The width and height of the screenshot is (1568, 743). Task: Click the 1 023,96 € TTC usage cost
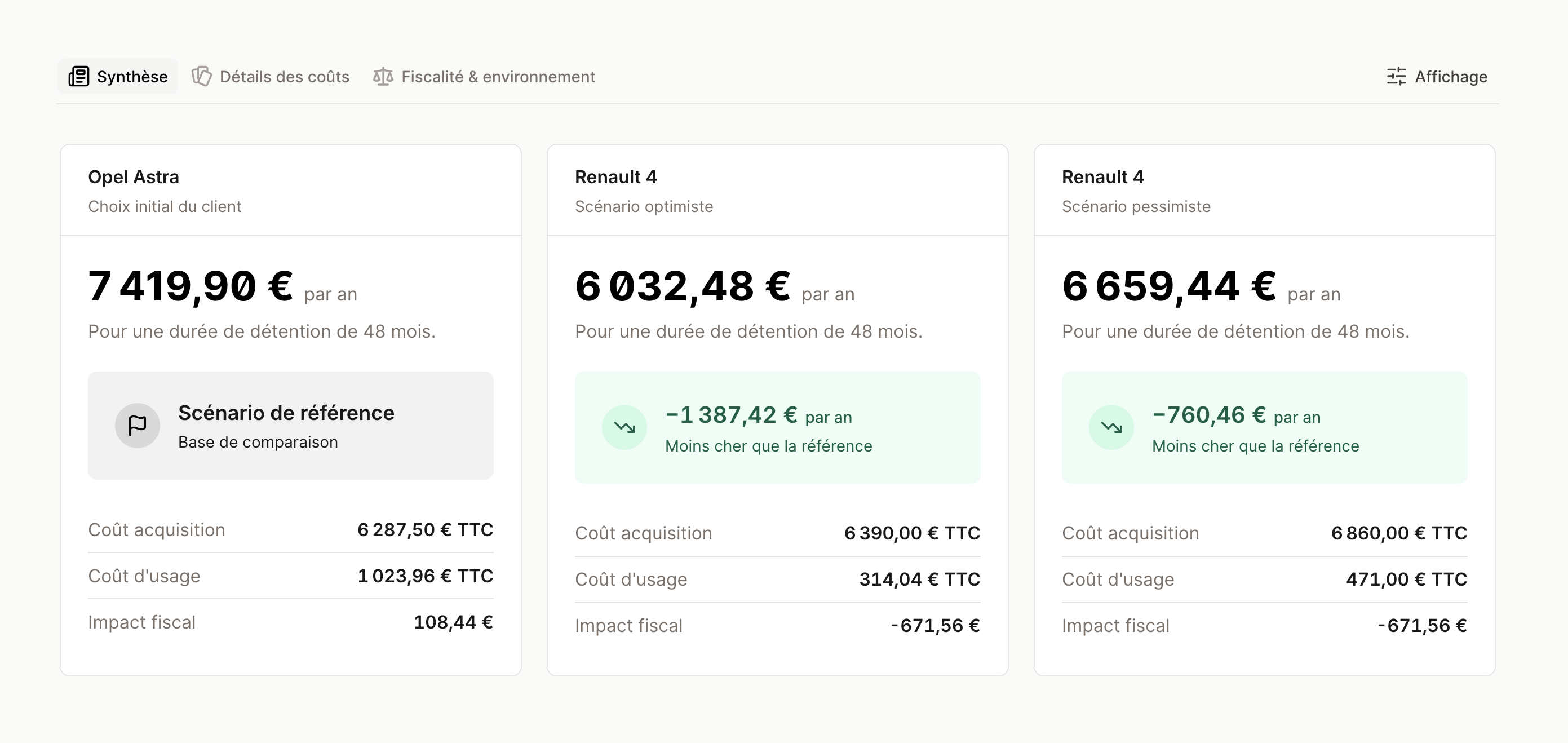426,576
